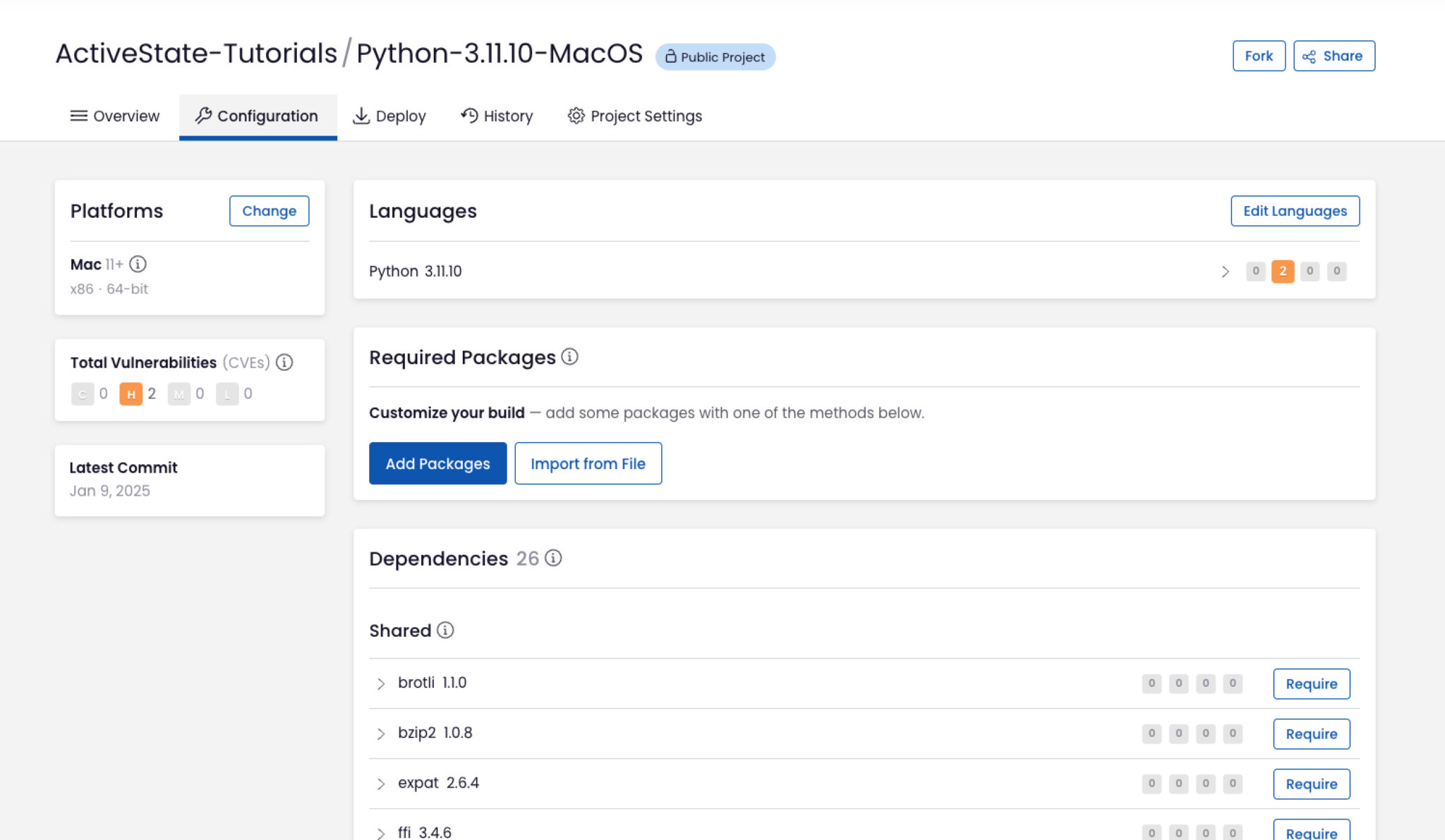The height and width of the screenshot is (840, 1445).
Task: Open the History tab
Action: (497, 116)
